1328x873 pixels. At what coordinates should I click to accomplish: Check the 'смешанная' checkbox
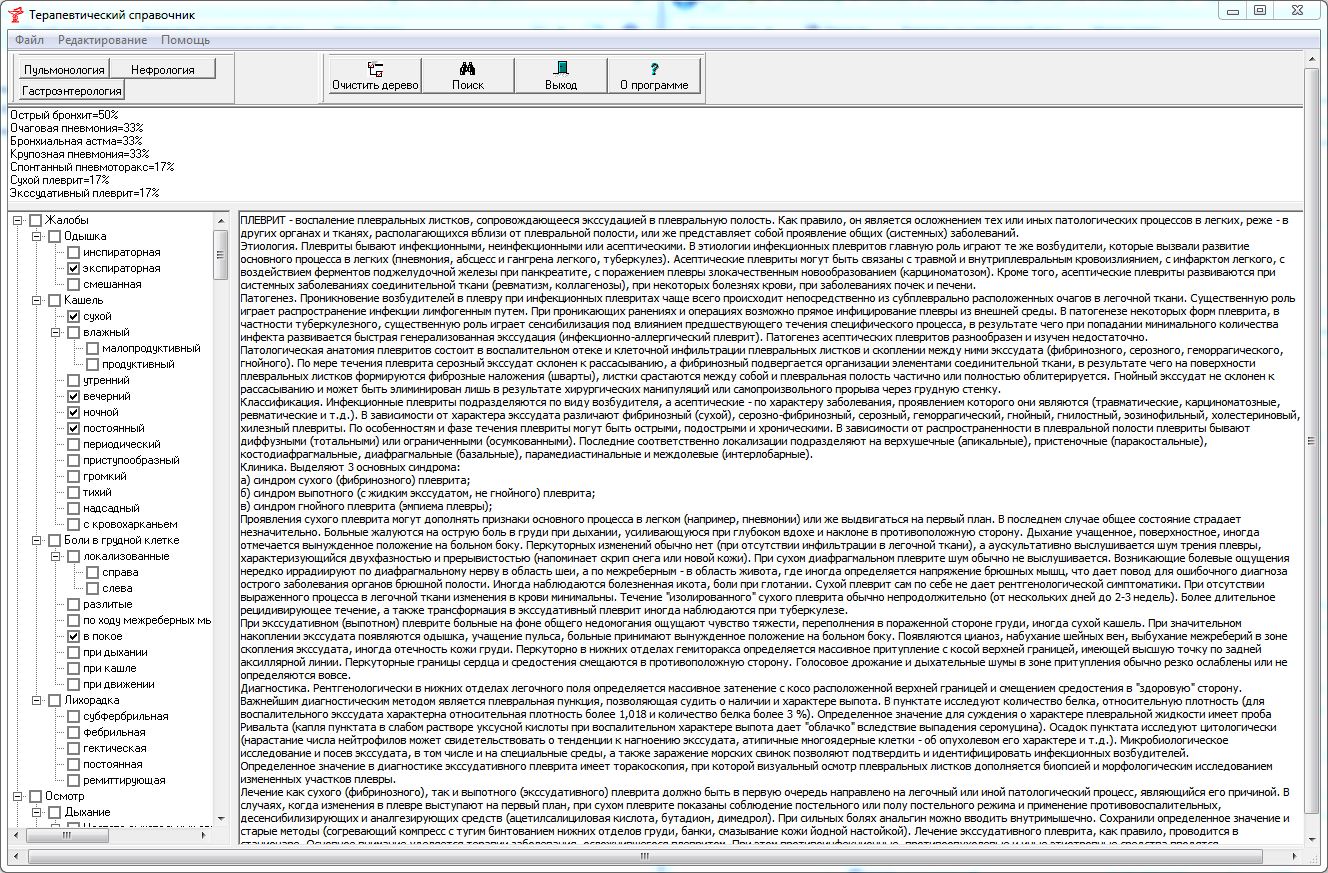coord(73,284)
